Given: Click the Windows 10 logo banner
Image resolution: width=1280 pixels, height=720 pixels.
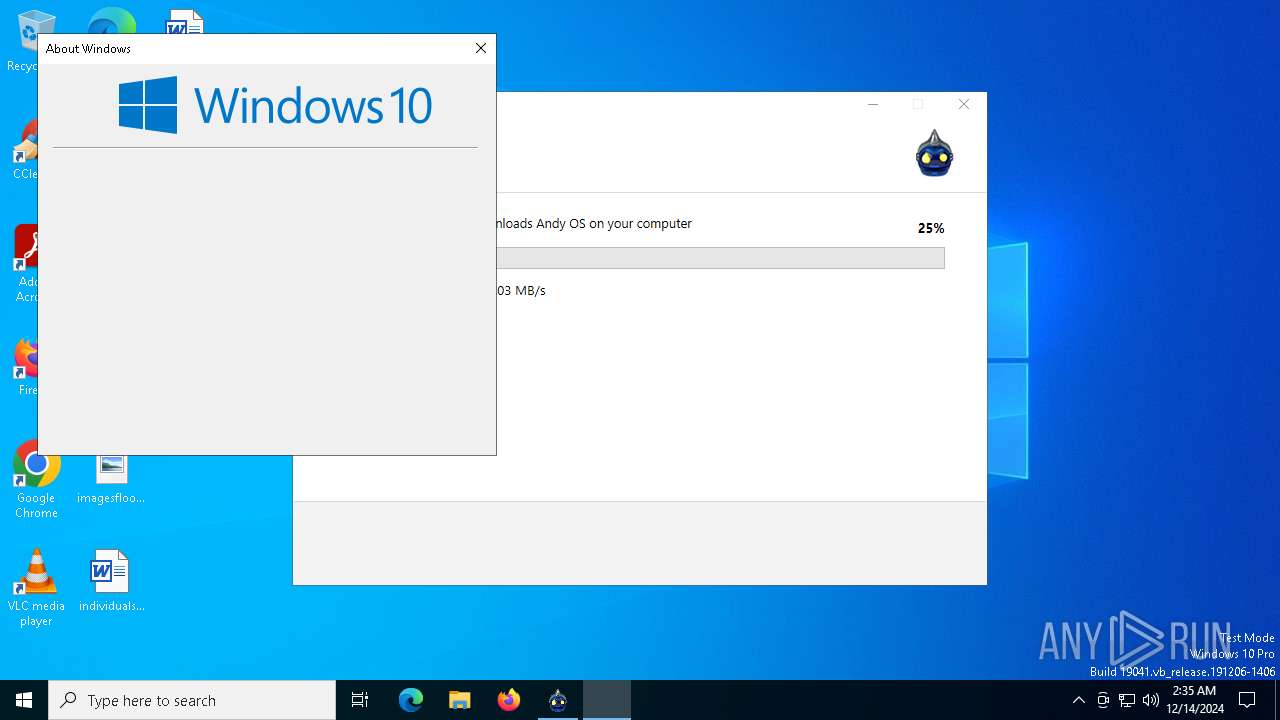Looking at the screenshot, I should click(x=275, y=105).
